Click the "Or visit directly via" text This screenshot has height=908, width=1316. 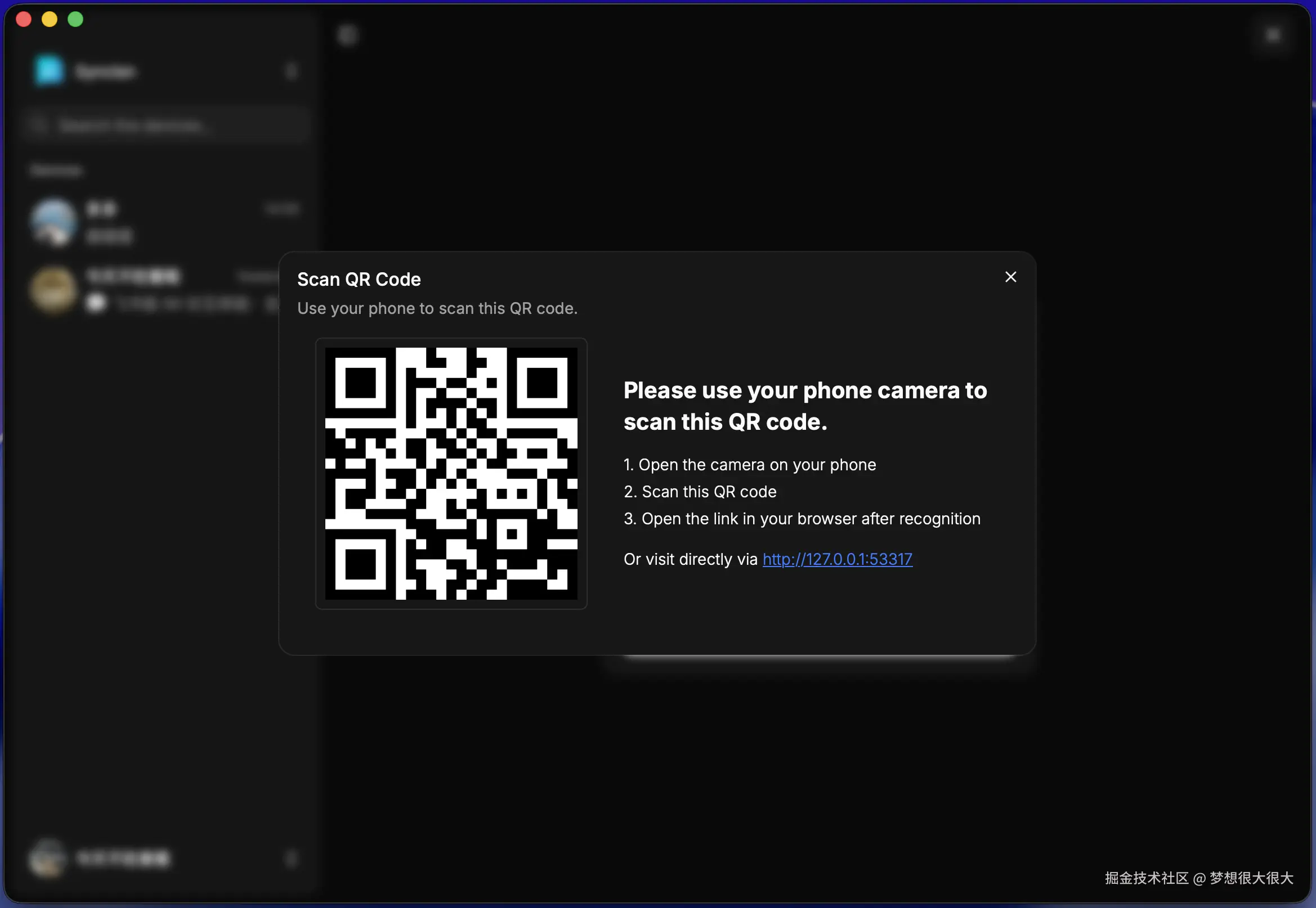click(691, 559)
